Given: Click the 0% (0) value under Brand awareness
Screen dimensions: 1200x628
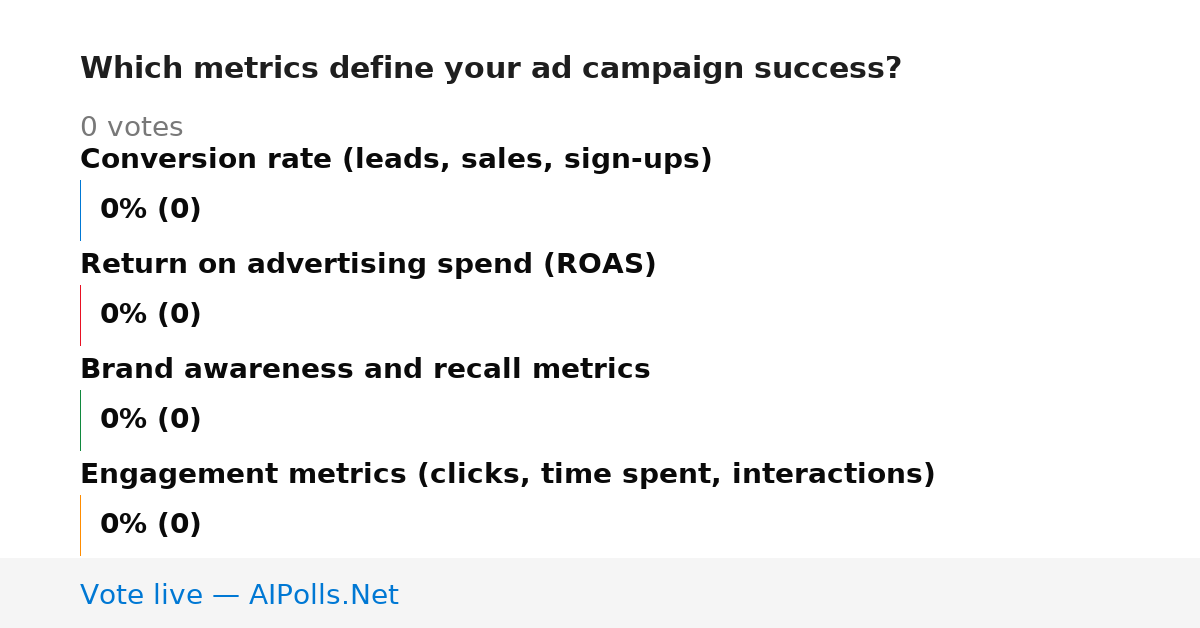Looking at the screenshot, I should coord(151,420).
